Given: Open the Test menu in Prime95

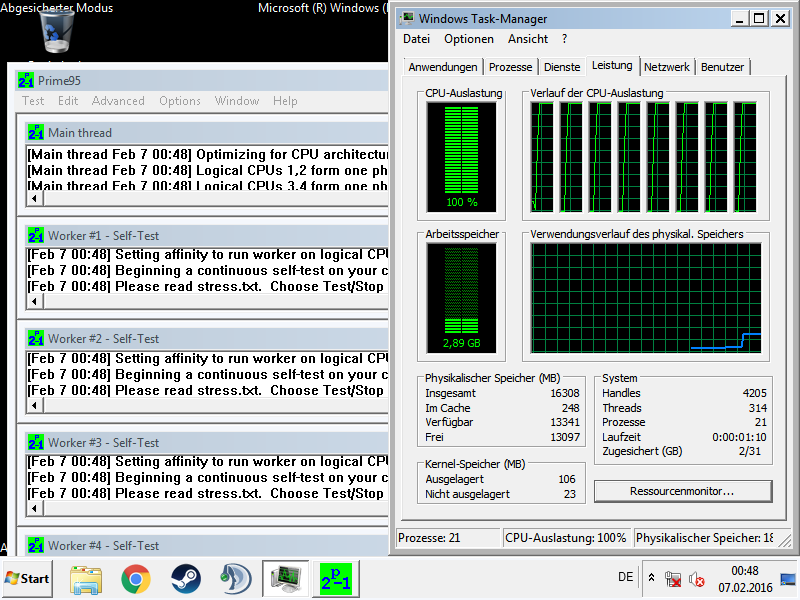Looking at the screenshot, I should (33, 101).
